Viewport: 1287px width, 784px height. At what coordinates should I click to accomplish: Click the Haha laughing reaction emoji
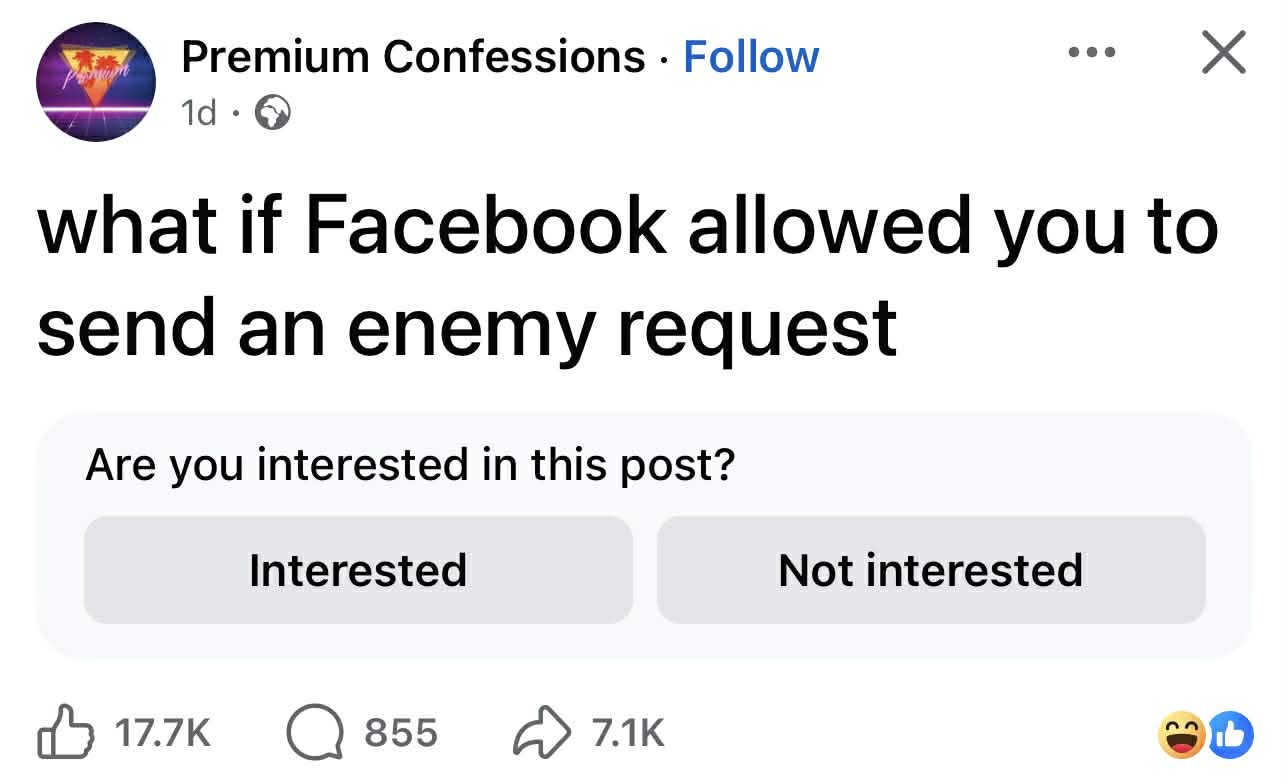(x=1181, y=737)
